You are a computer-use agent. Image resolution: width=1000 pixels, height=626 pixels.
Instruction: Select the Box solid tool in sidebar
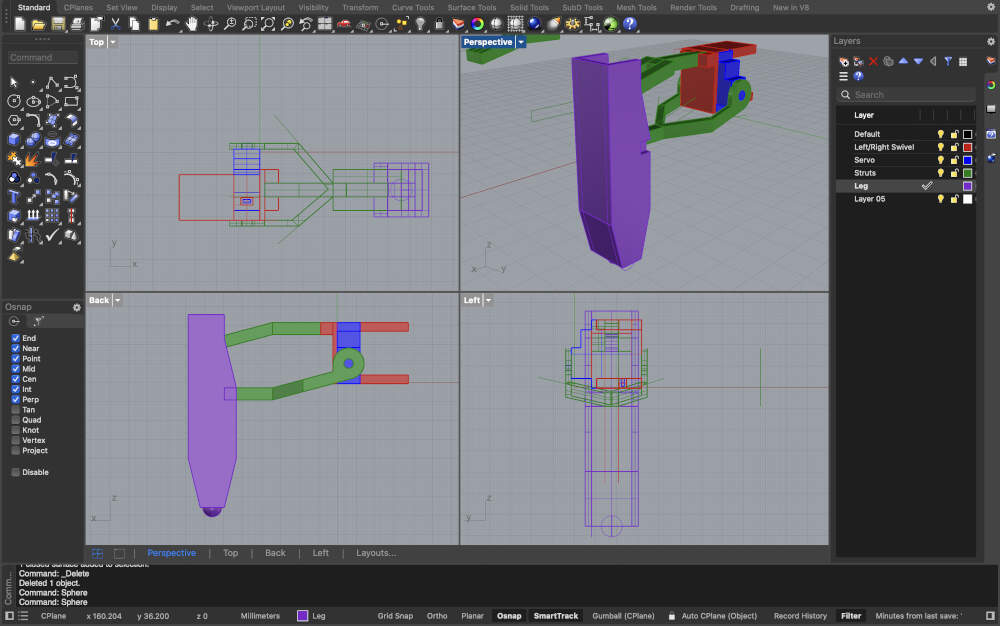point(14,140)
